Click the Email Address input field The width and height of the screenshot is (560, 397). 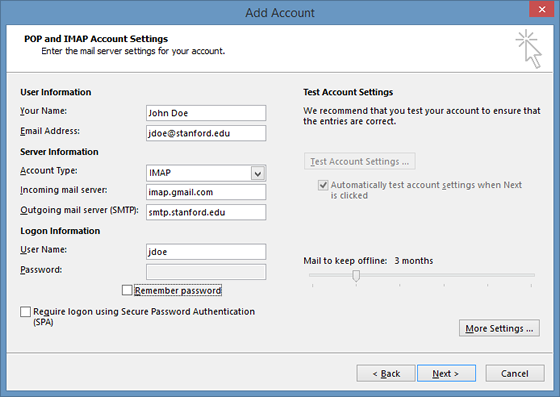pos(206,133)
